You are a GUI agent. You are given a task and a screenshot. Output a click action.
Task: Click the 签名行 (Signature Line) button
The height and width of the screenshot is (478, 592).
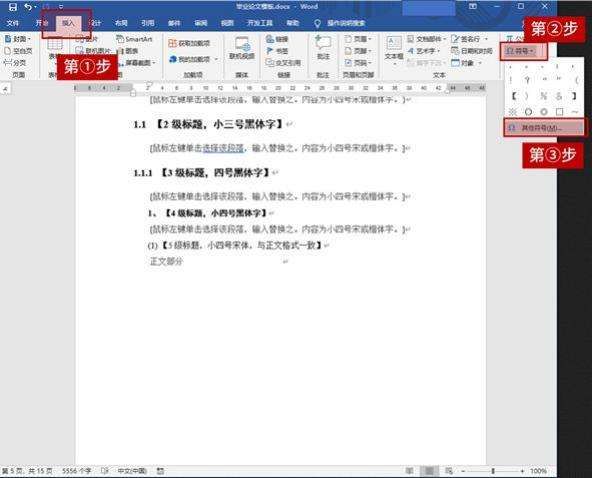469,39
